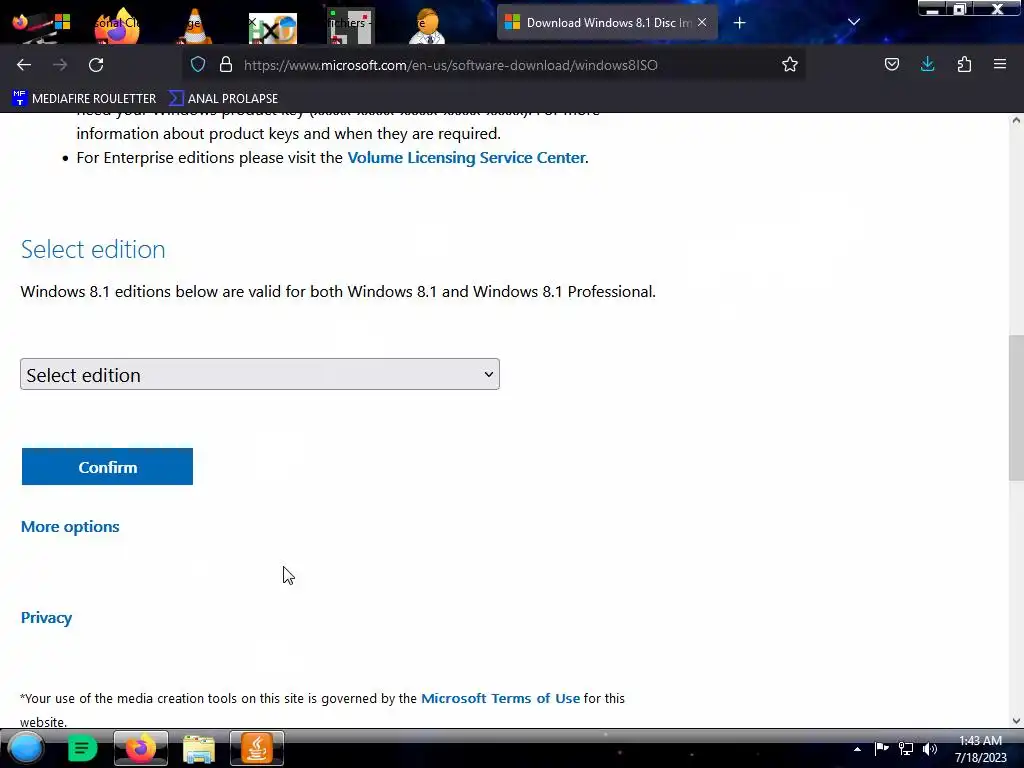1024x768 pixels.
Task: Click the taskbar clock showing 1:43 AM
Action: pos(980,749)
